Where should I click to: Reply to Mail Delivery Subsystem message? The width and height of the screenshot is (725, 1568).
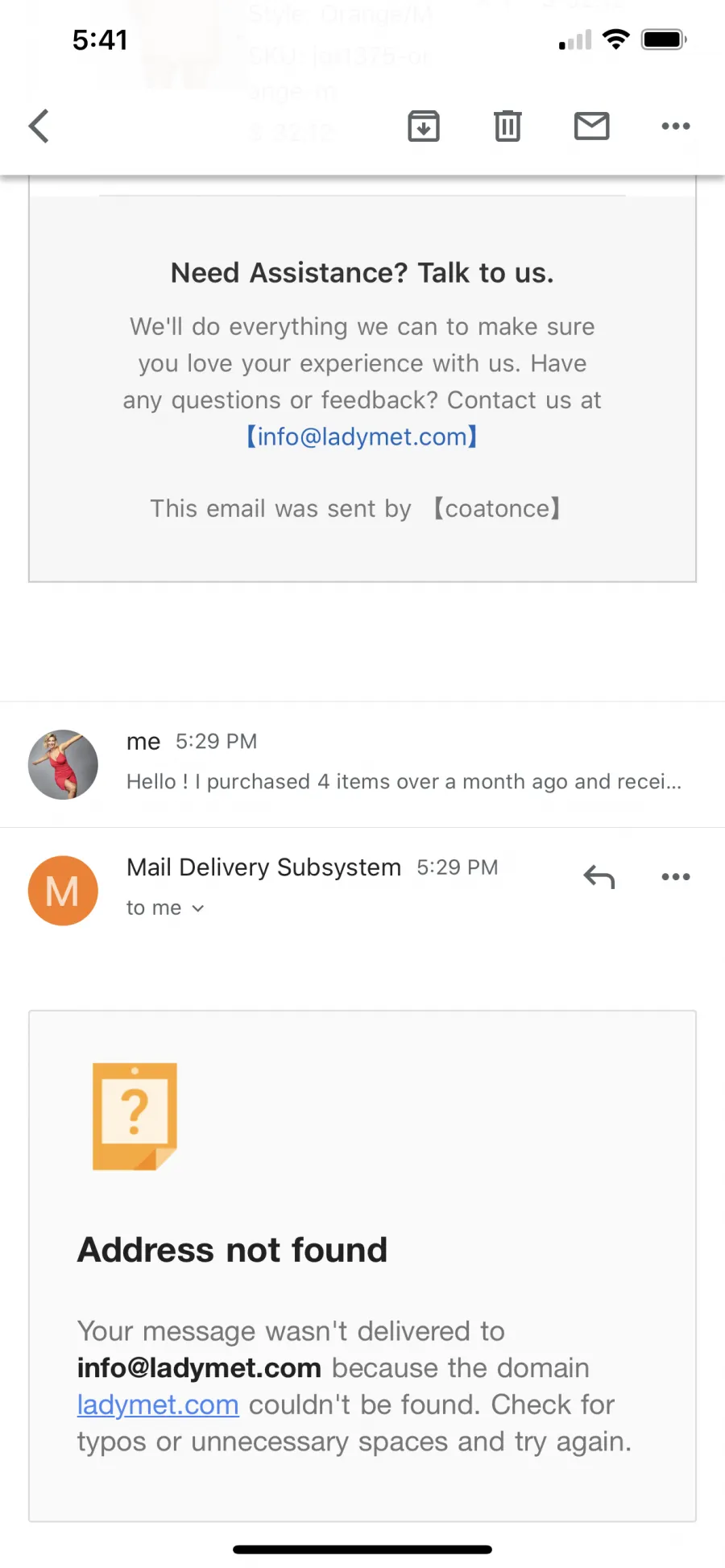[599, 876]
